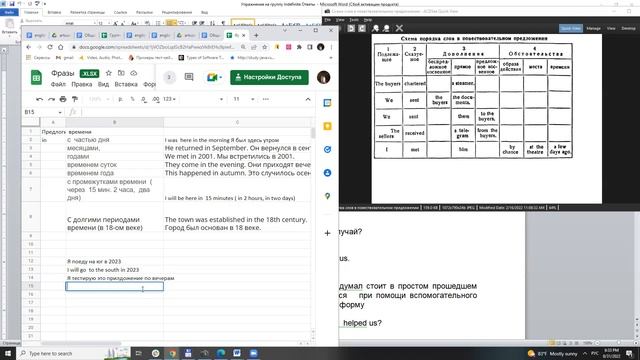640x360 pixels.
Task: Click the Настройки Доступа share button
Action: tap(269, 77)
